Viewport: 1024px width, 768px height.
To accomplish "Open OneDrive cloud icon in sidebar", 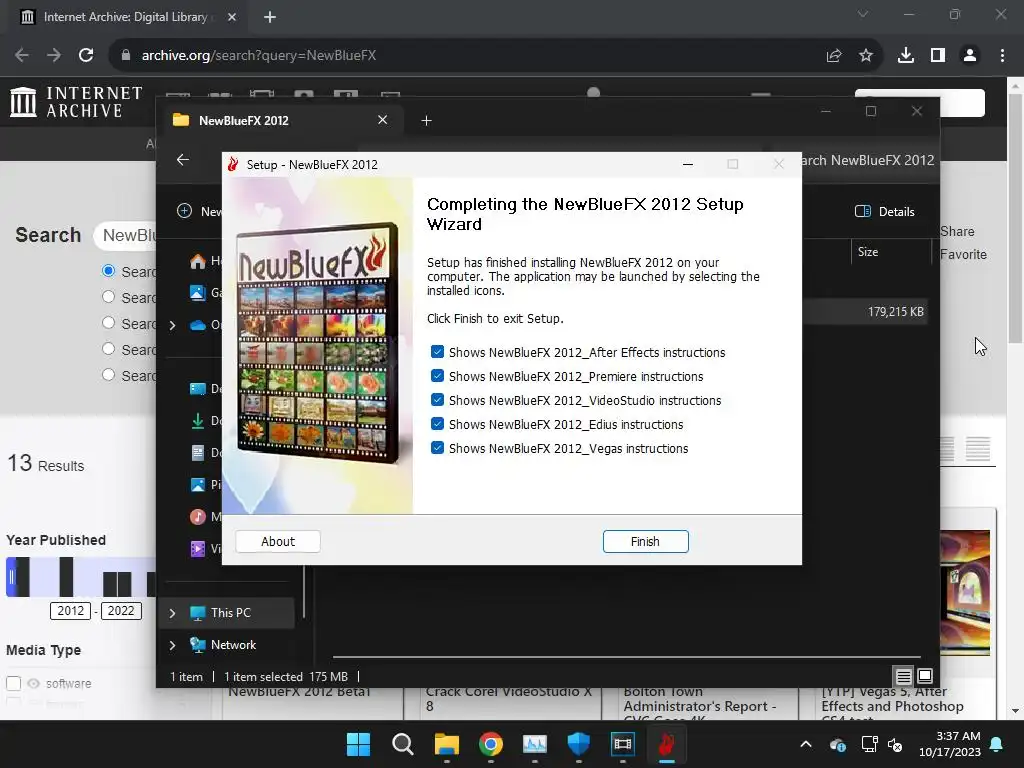I will tap(198, 325).
